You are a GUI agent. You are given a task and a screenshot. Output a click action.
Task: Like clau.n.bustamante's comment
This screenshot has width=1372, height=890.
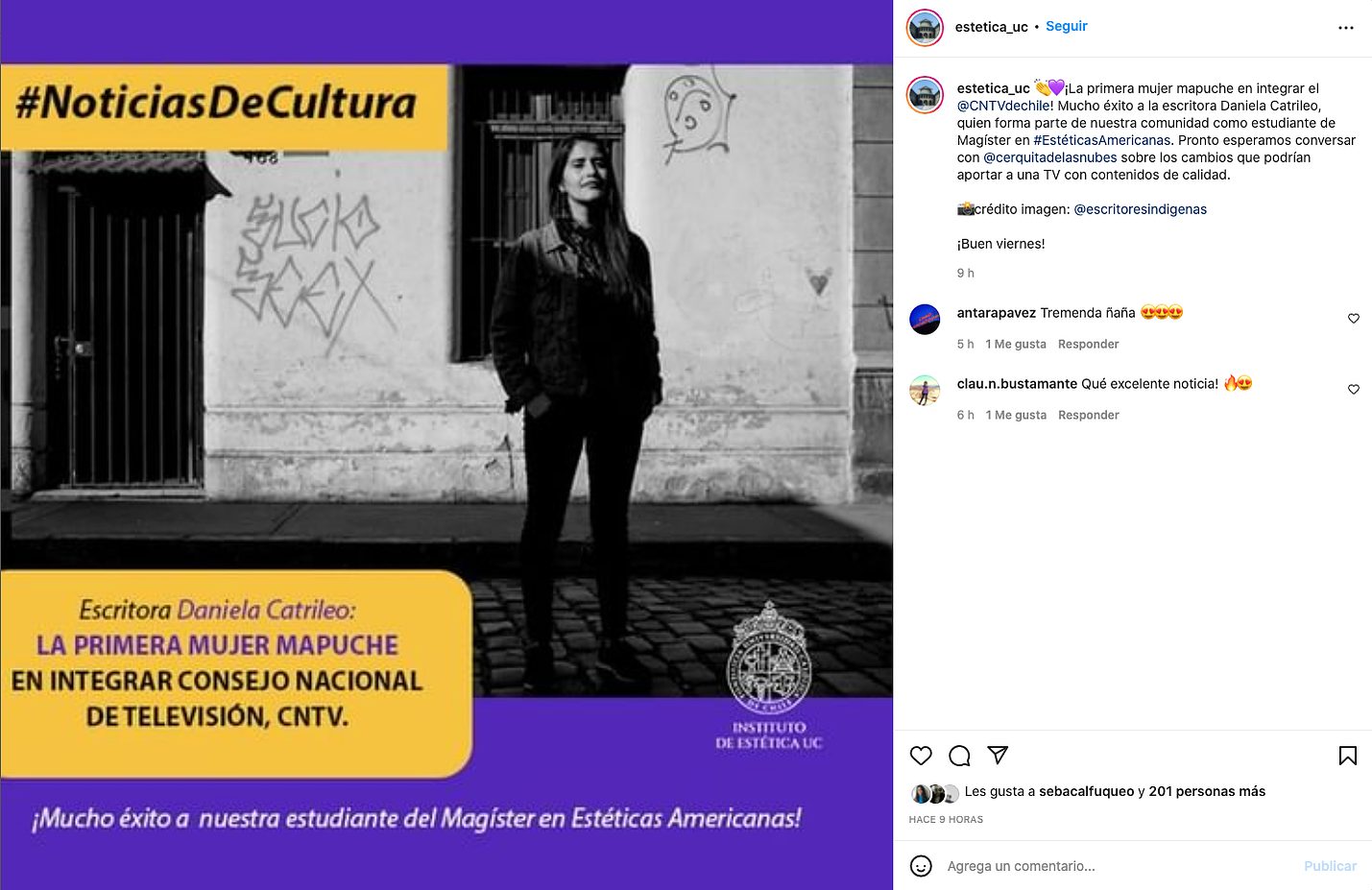click(x=1354, y=390)
